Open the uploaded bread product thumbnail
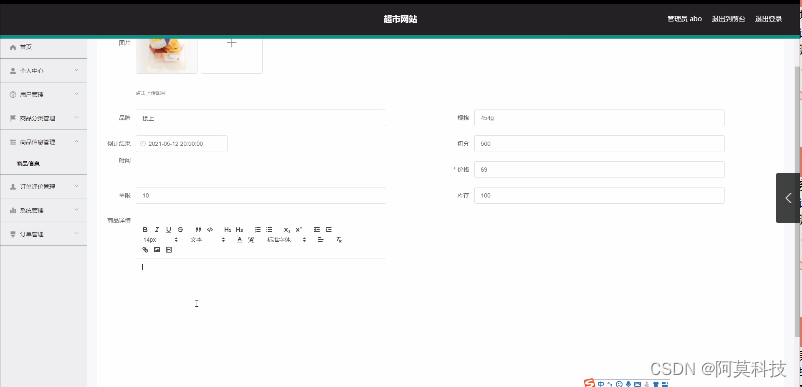Image resolution: width=802 pixels, height=387 pixels. coord(167,55)
